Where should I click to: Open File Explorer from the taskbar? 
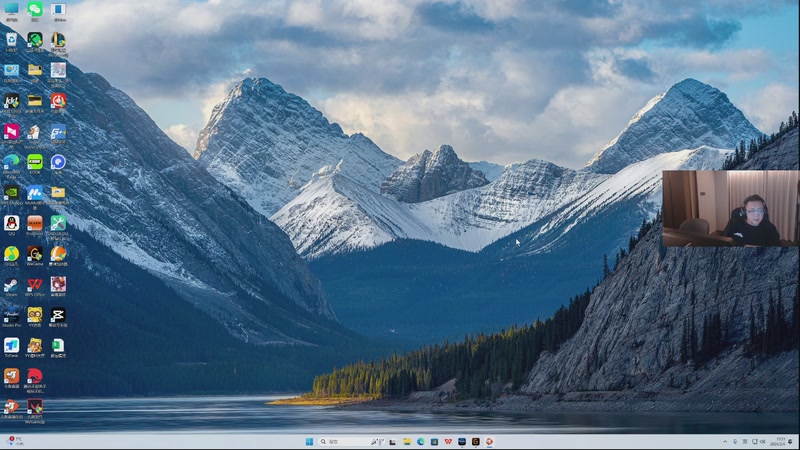[x=407, y=441]
